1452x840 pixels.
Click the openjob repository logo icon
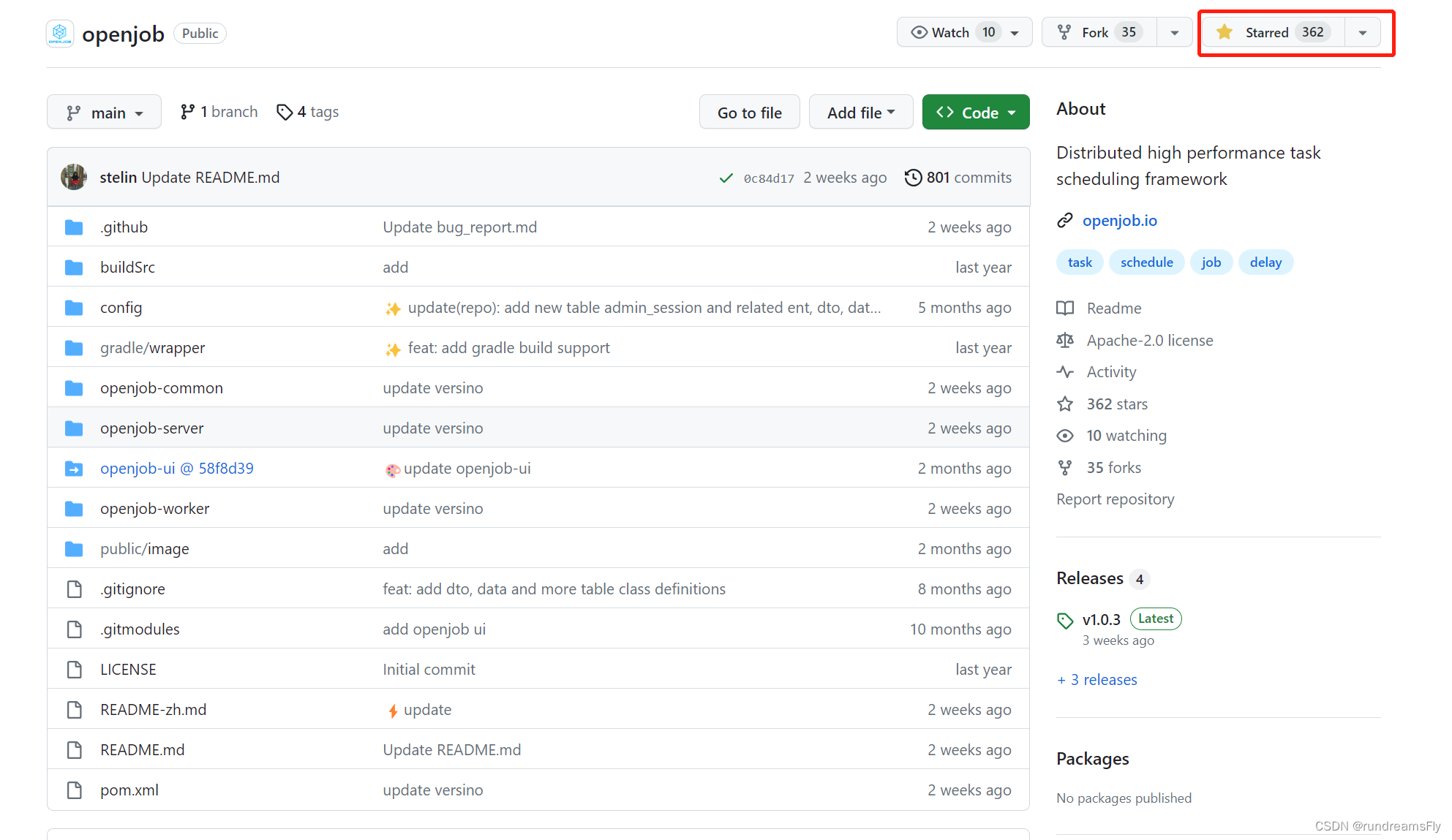point(60,33)
